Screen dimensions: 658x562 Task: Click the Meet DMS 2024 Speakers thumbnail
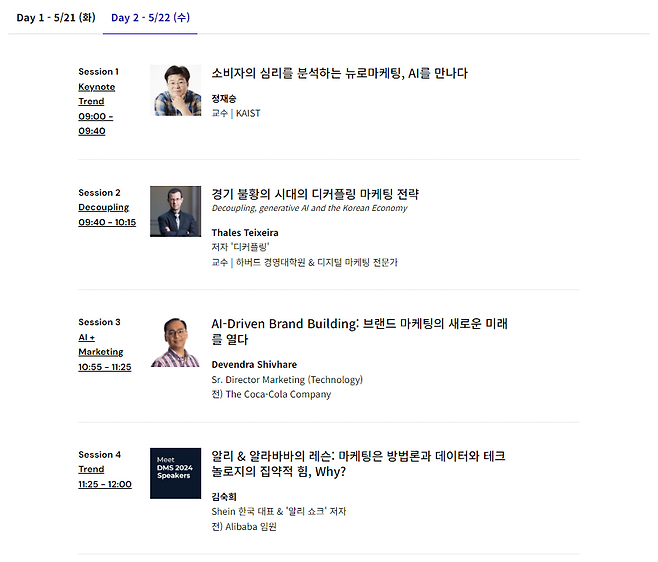tap(176, 473)
